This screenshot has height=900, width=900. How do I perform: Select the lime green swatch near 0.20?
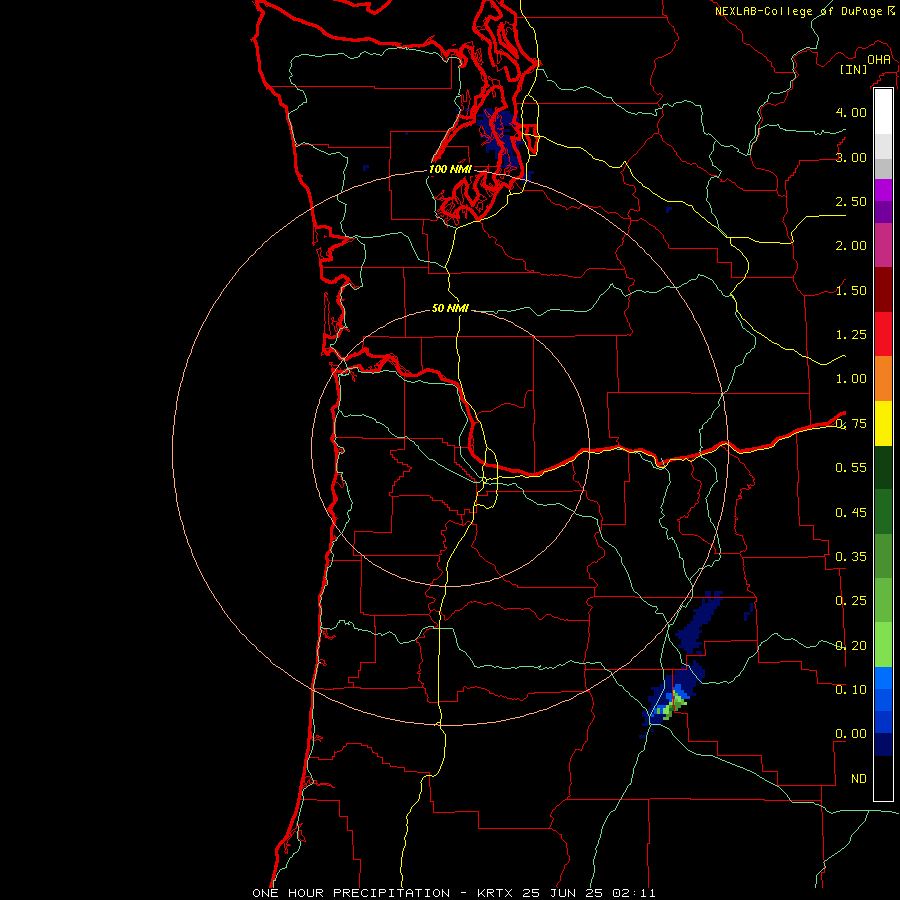pyautogui.click(x=883, y=645)
